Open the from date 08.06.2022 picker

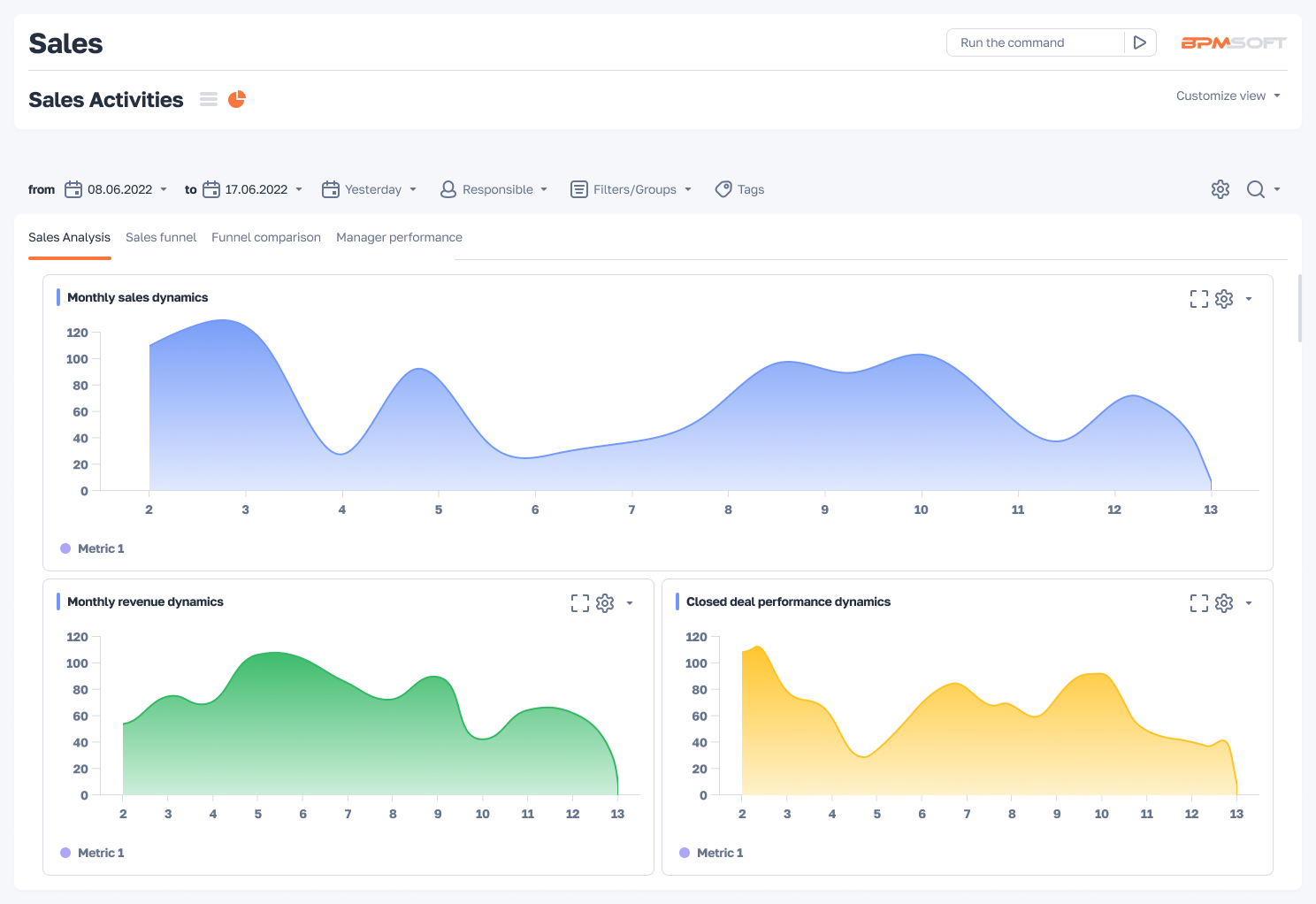pos(116,189)
